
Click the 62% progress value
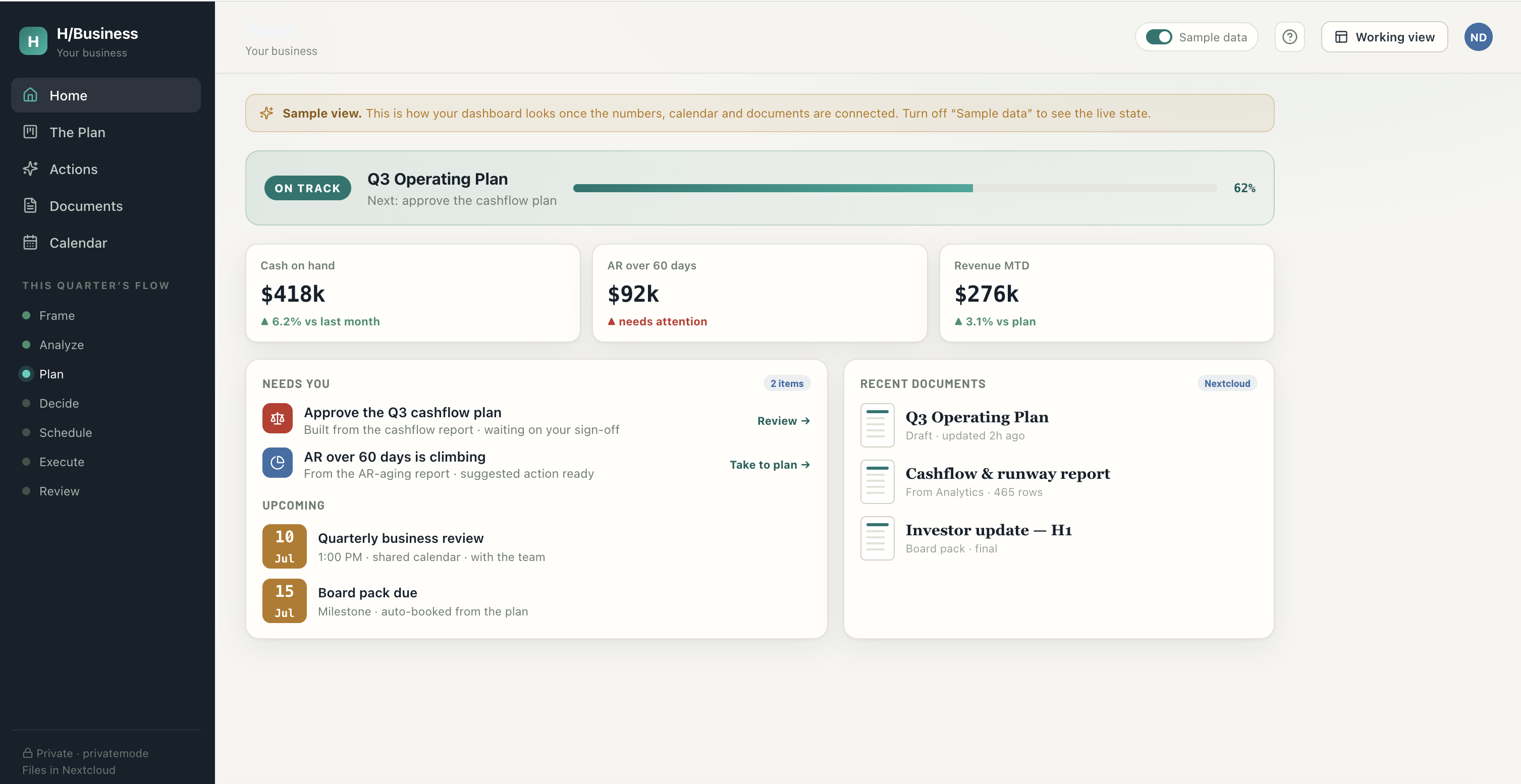click(1244, 188)
